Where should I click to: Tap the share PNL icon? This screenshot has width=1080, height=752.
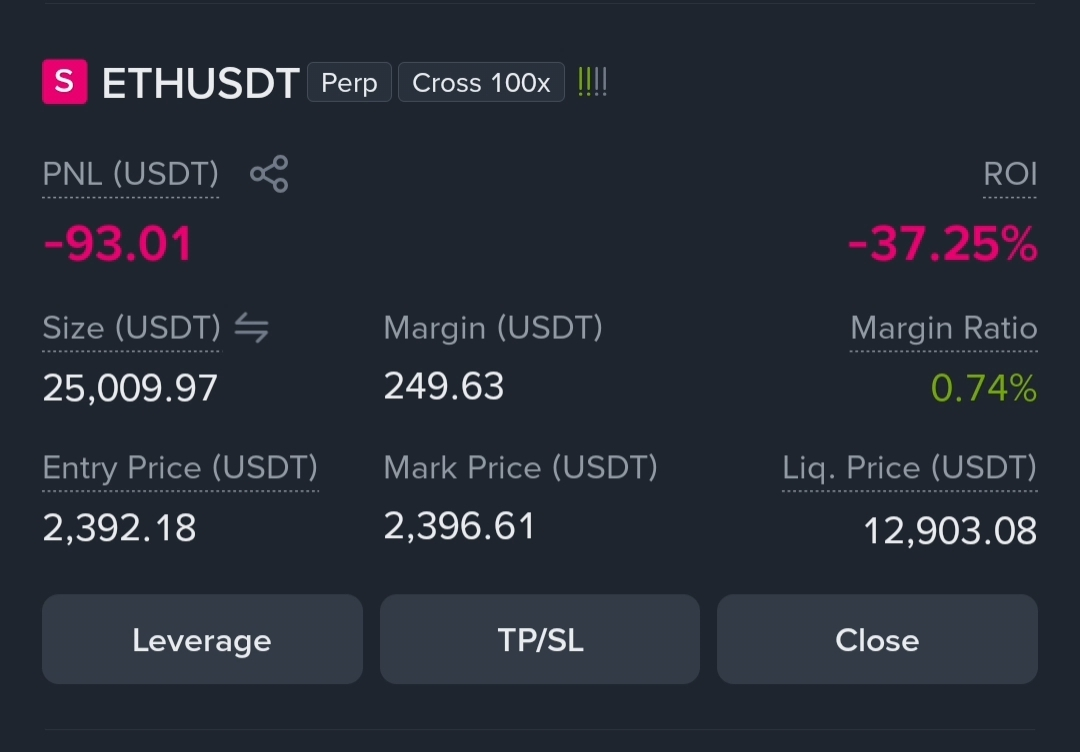(x=269, y=174)
